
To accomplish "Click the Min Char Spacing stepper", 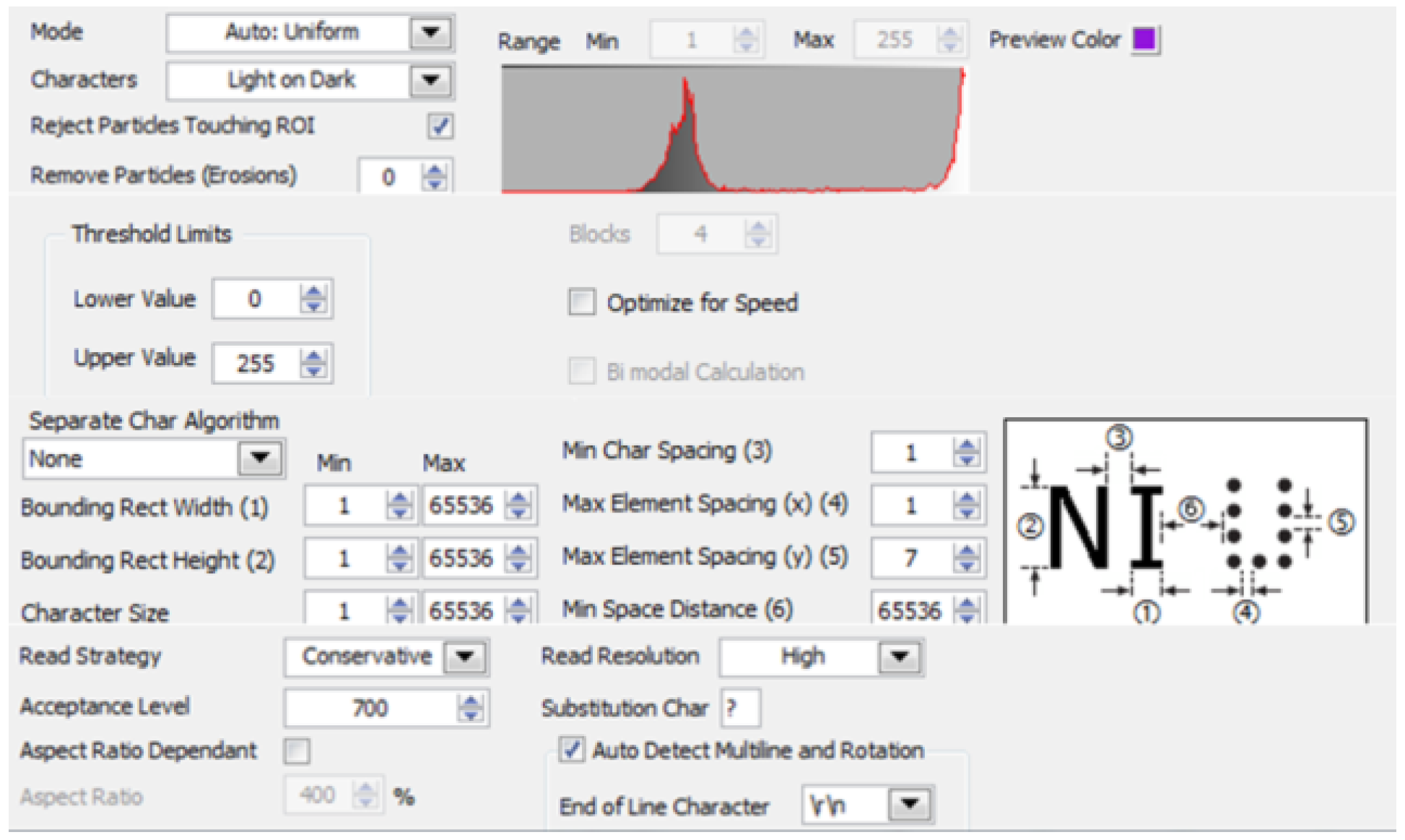I will click(966, 452).
